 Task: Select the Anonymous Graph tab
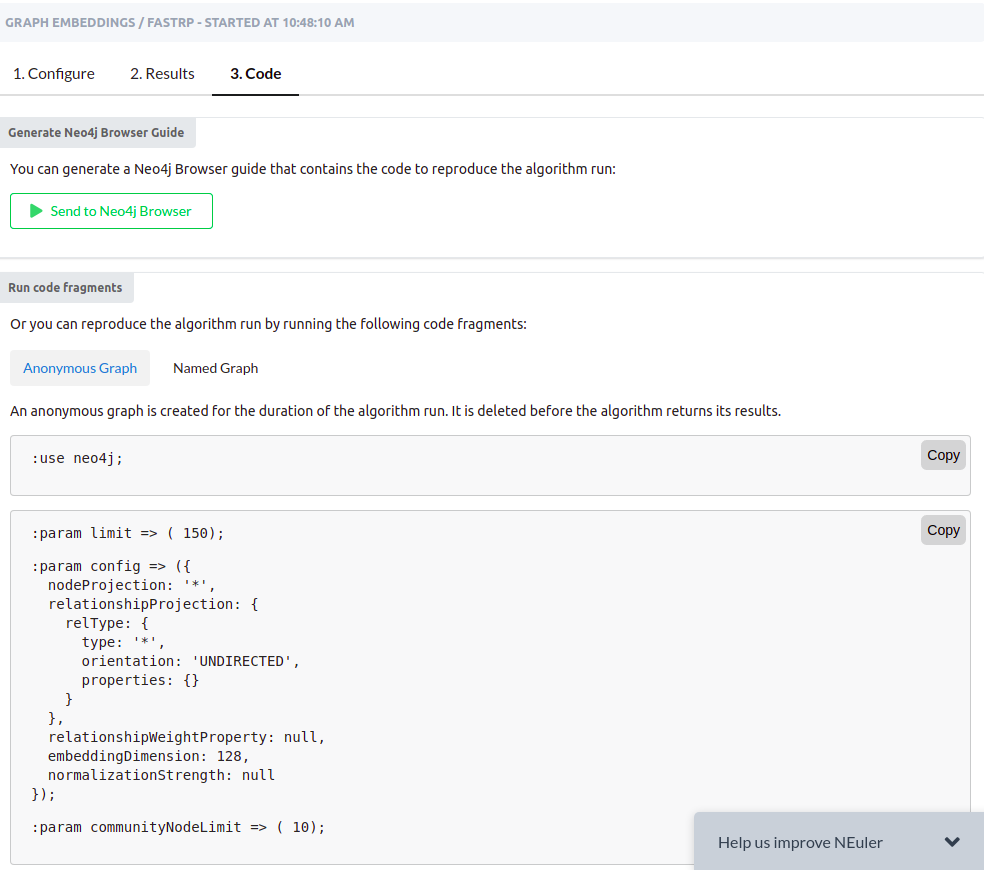coord(80,368)
